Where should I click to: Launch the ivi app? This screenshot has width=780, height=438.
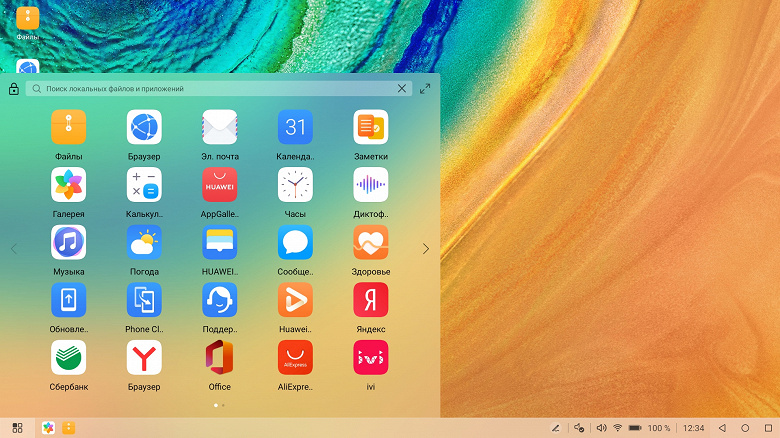tap(371, 357)
